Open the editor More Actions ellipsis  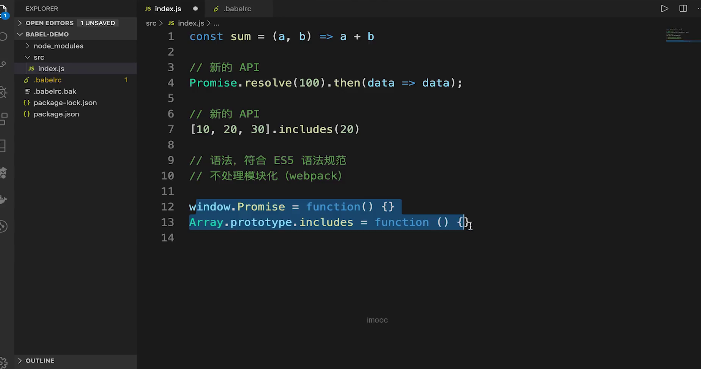coord(699,8)
